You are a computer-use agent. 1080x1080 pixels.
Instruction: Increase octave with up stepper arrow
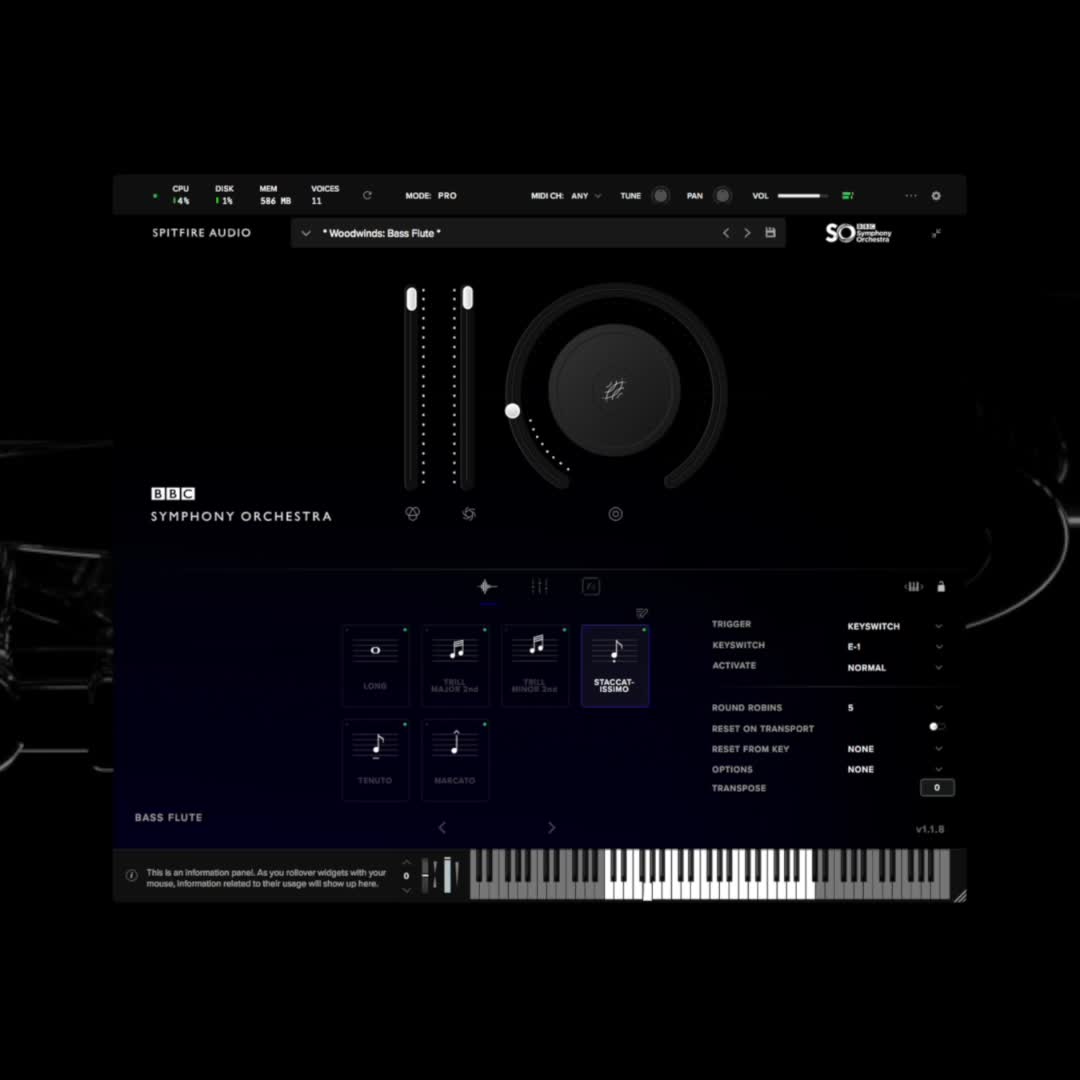click(x=406, y=862)
